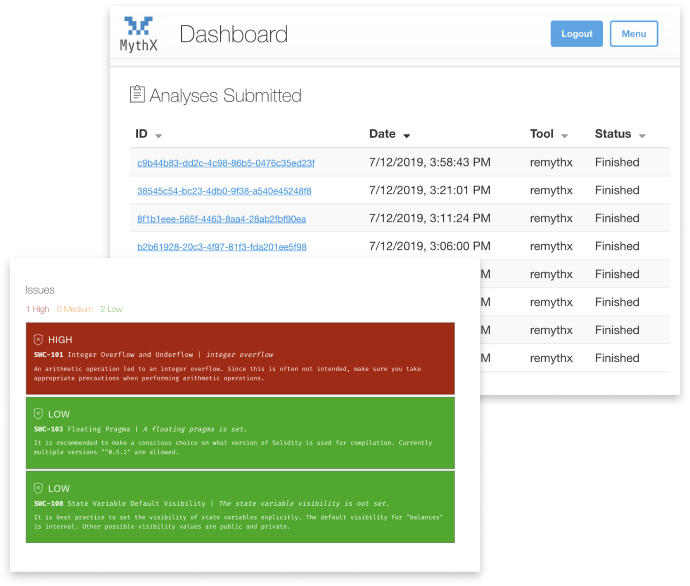Click remythx in the 3:06:00 PM row
This screenshot has height=586, width=690.
(x=551, y=246)
